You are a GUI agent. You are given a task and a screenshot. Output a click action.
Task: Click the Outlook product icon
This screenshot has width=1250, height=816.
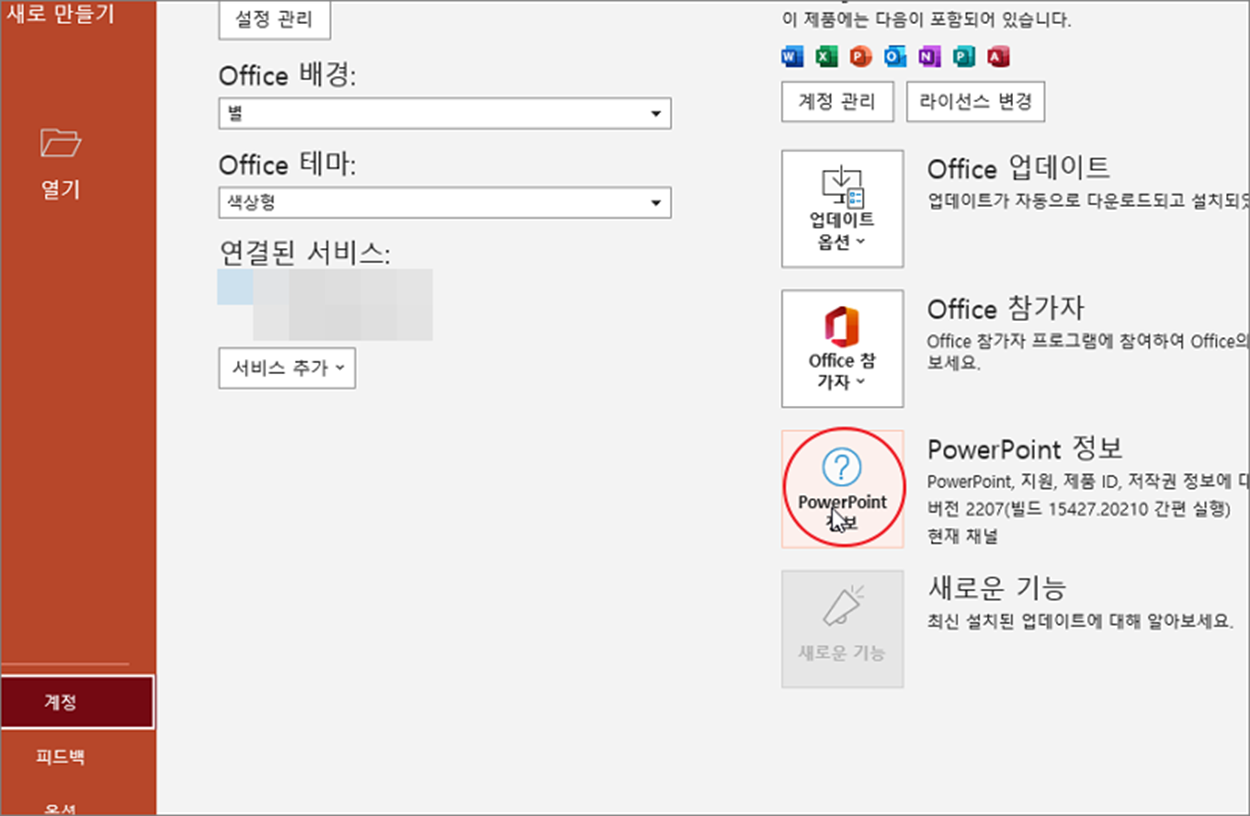pyautogui.click(x=895, y=57)
